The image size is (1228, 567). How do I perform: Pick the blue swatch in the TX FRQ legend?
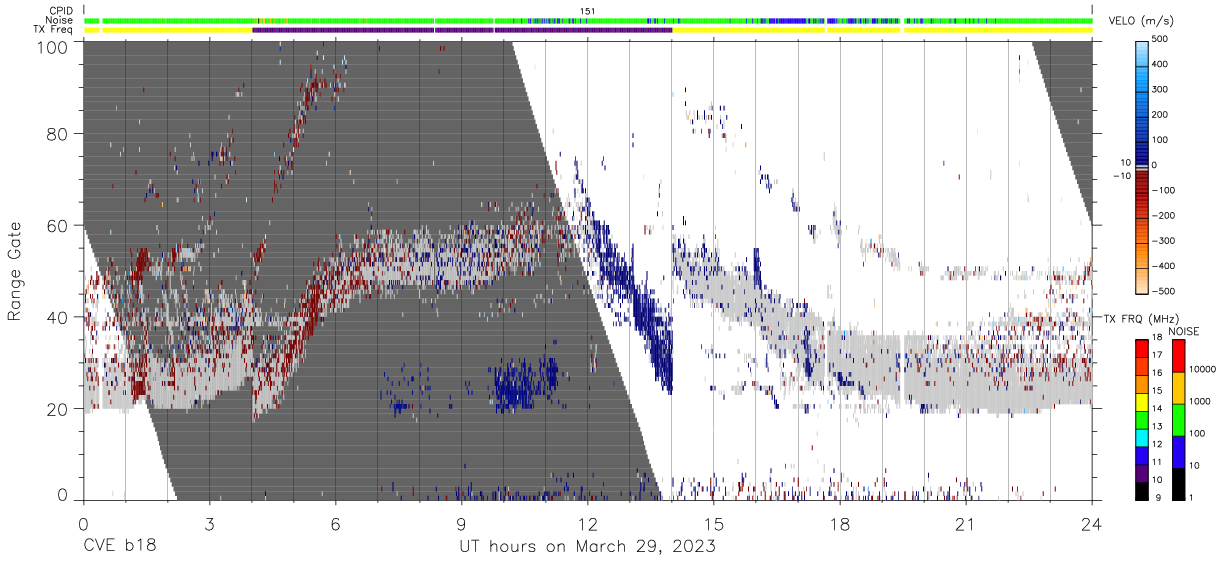pyautogui.click(x=1143, y=455)
